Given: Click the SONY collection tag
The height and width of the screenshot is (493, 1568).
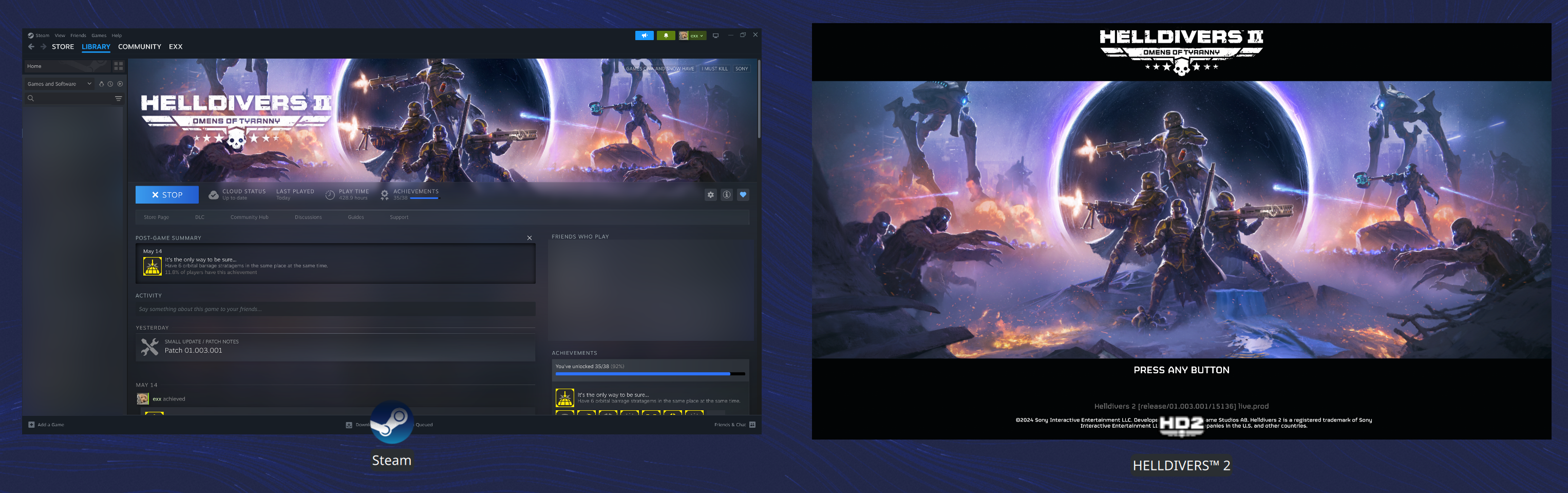Looking at the screenshot, I should point(742,69).
